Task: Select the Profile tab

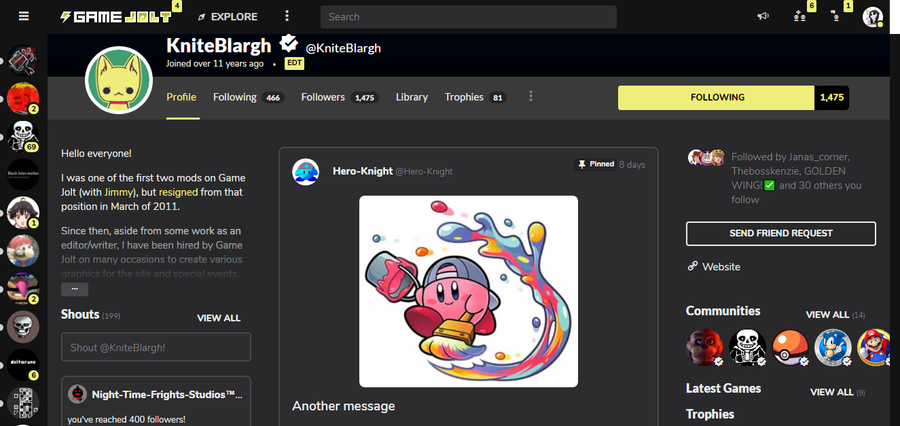Action: [181, 97]
